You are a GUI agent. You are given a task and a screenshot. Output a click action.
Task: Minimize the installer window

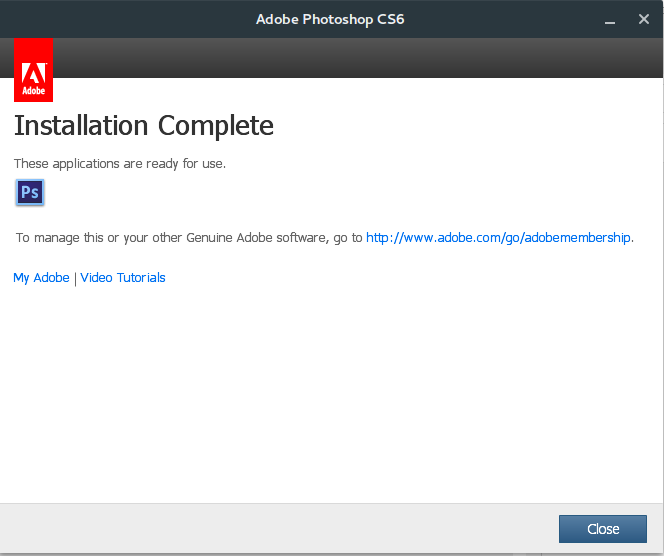pos(608,19)
